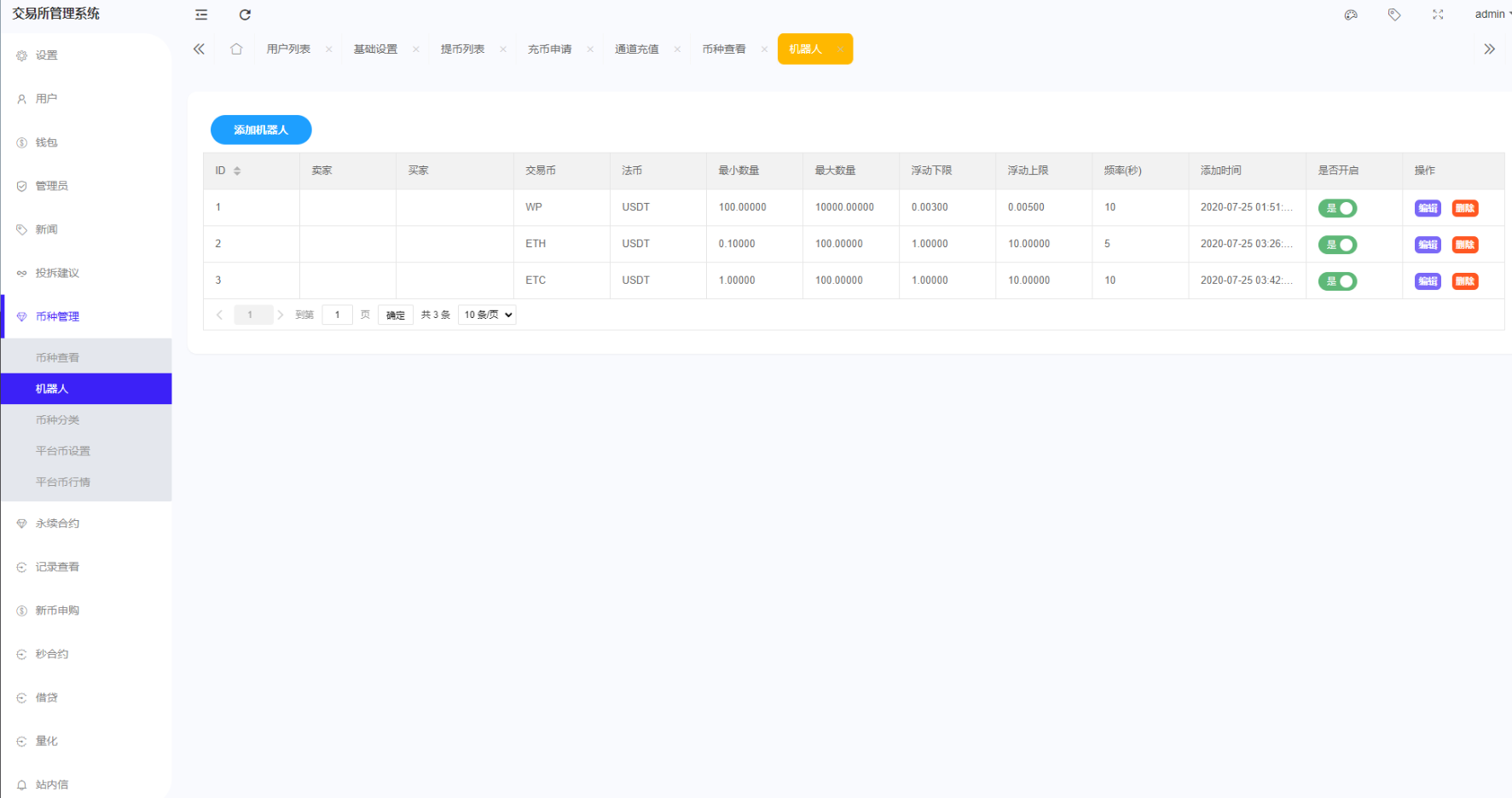Disable the ETH robot switch
Screen dimensions: 1512x798
pyautogui.click(x=1337, y=245)
